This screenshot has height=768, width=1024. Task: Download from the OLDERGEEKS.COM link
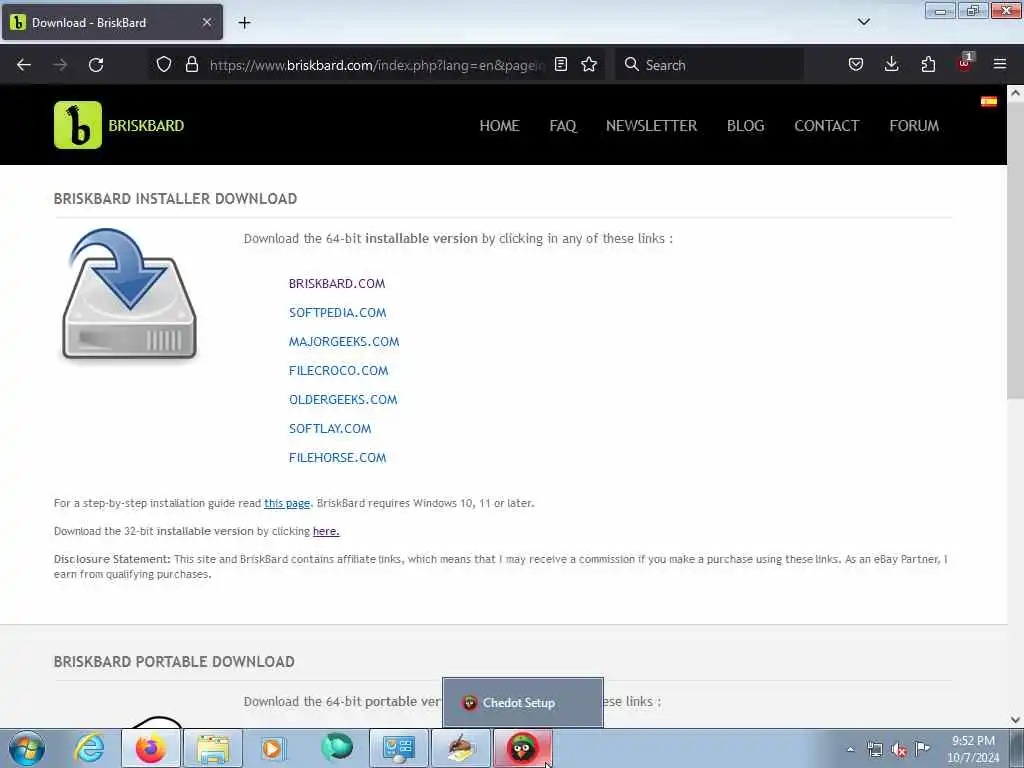[x=343, y=400]
